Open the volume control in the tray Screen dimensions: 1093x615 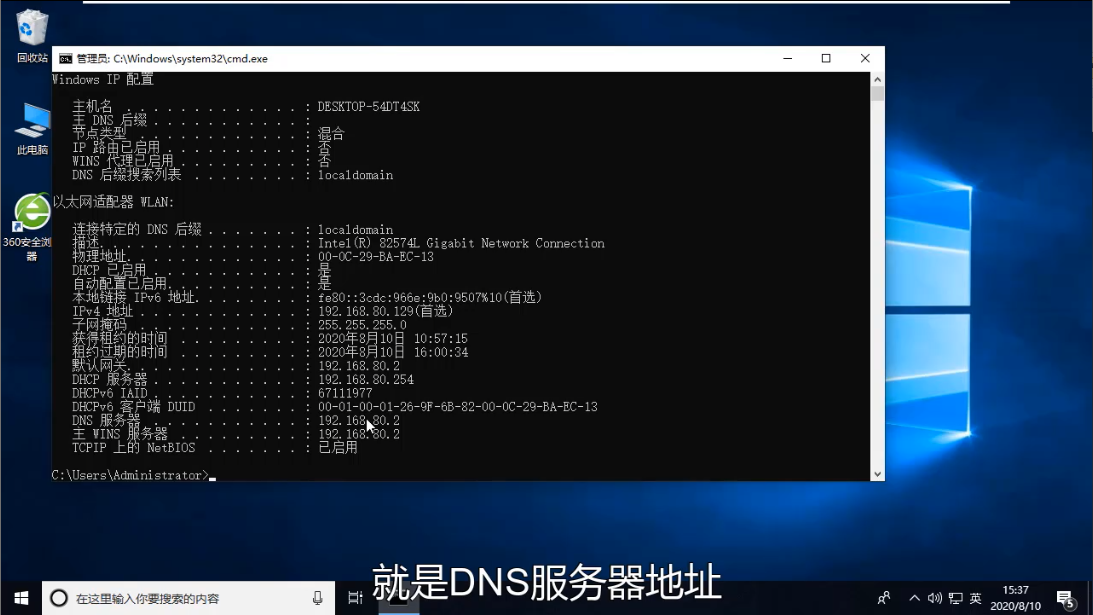[x=935, y=598]
